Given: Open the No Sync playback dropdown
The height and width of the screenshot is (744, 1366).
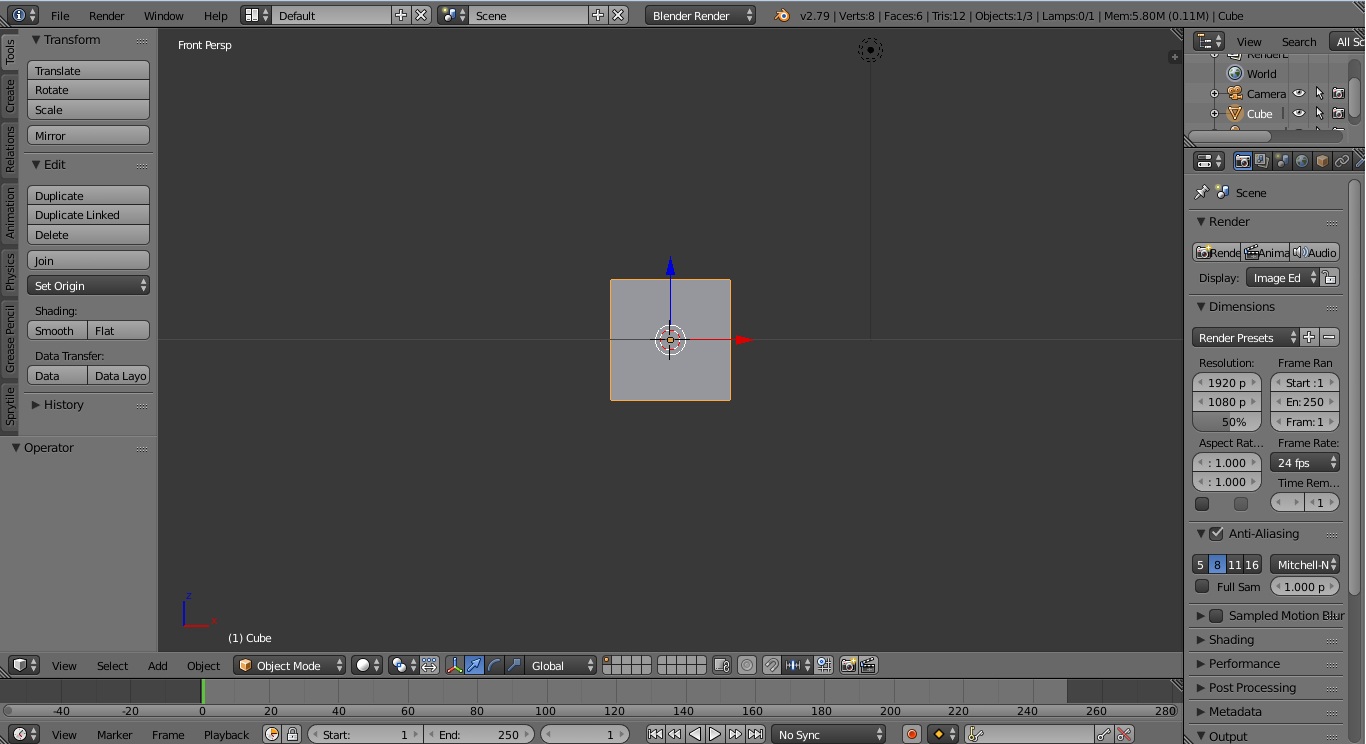Looking at the screenshot, I should click(x=829, y=734).
